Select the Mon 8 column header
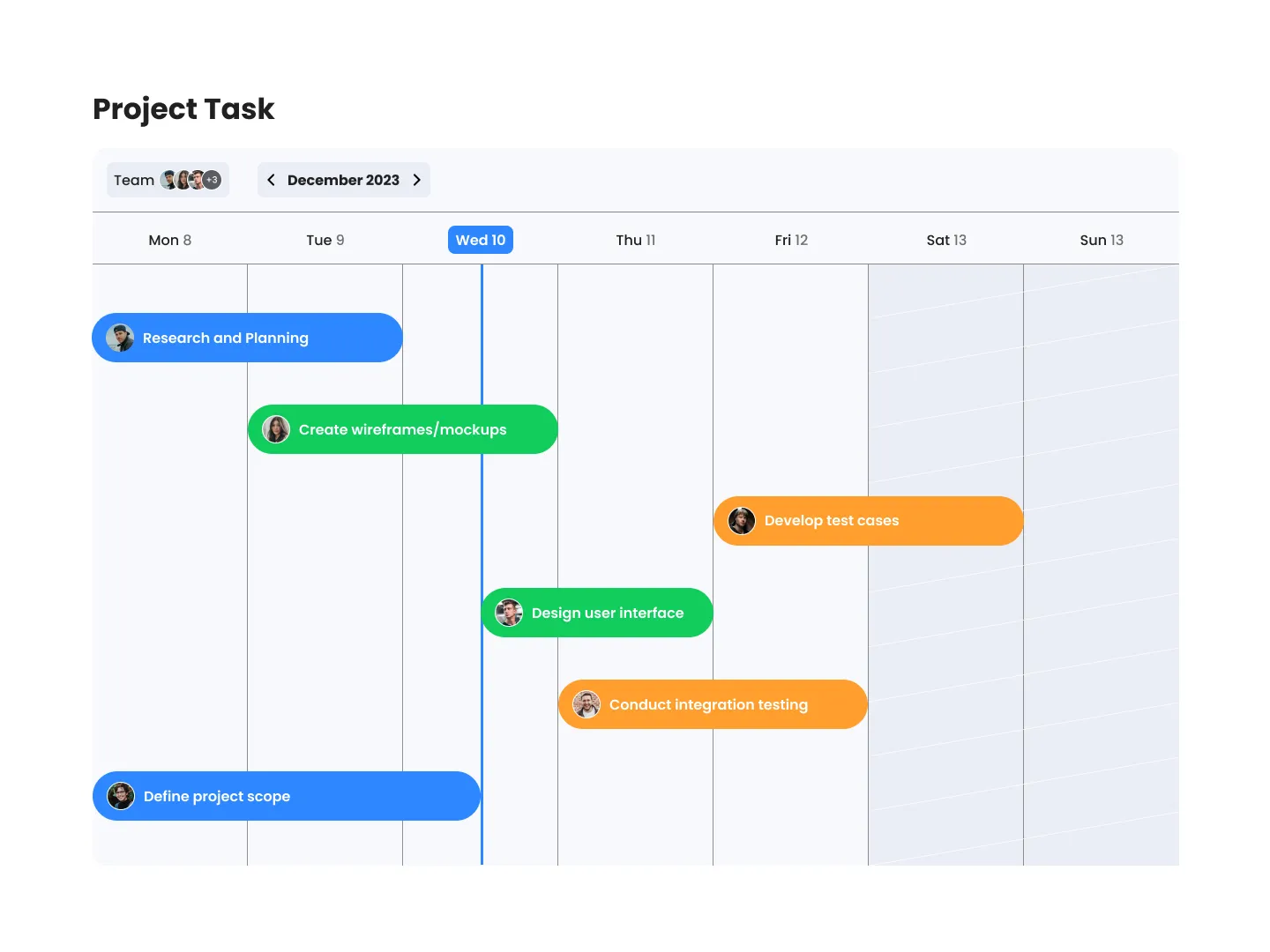1270x952 pixels. [x=169, y=239]
